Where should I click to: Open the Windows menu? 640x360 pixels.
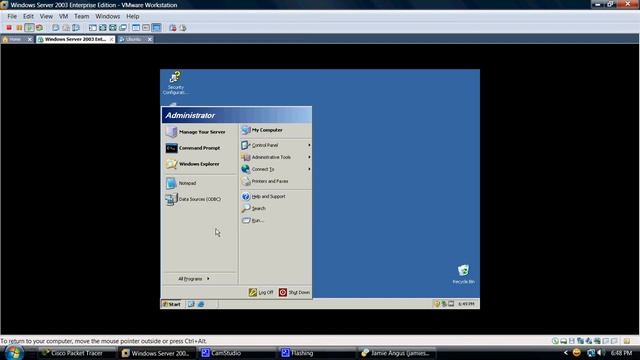(x=107, y=16)
